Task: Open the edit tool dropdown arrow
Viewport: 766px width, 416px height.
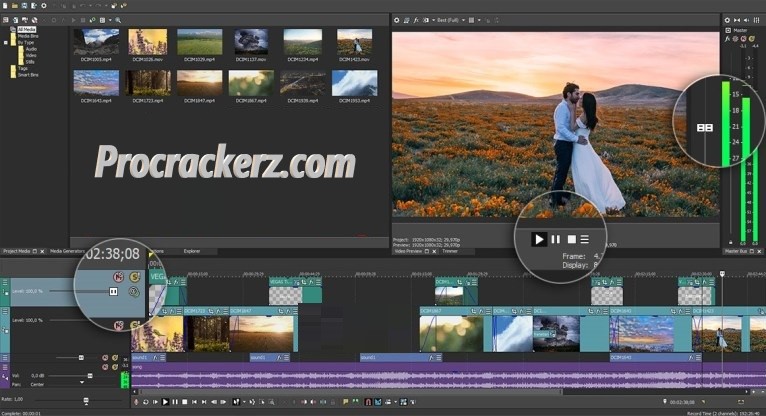Action: click(x=244, y=402)
